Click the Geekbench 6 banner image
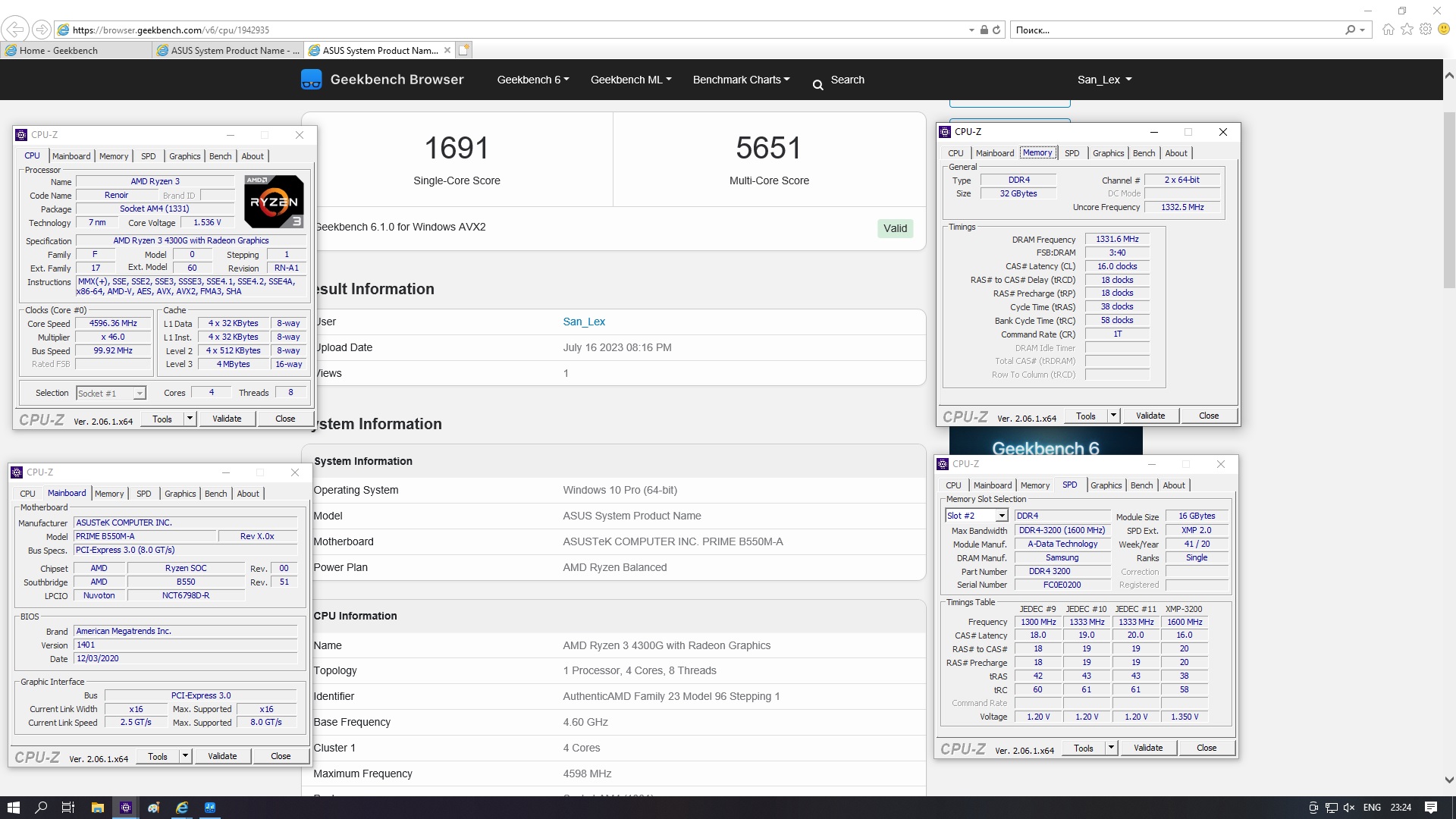 coord(1046,441)
